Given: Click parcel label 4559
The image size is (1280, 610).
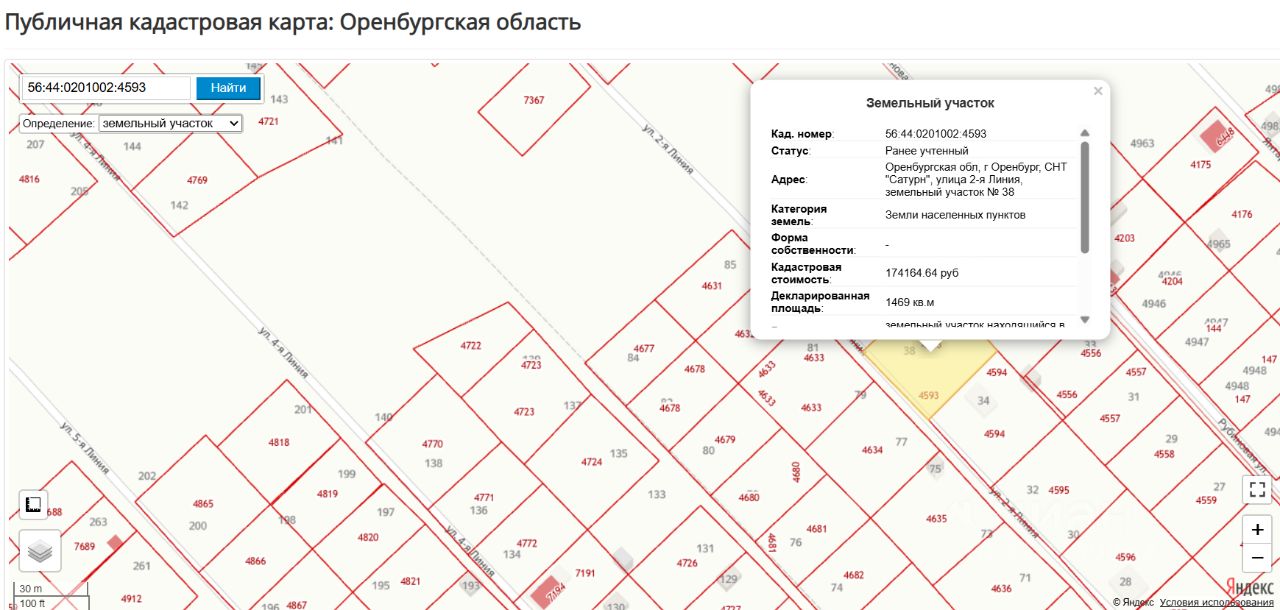Looking at the screenshot, I should [x=1207, y=500].
